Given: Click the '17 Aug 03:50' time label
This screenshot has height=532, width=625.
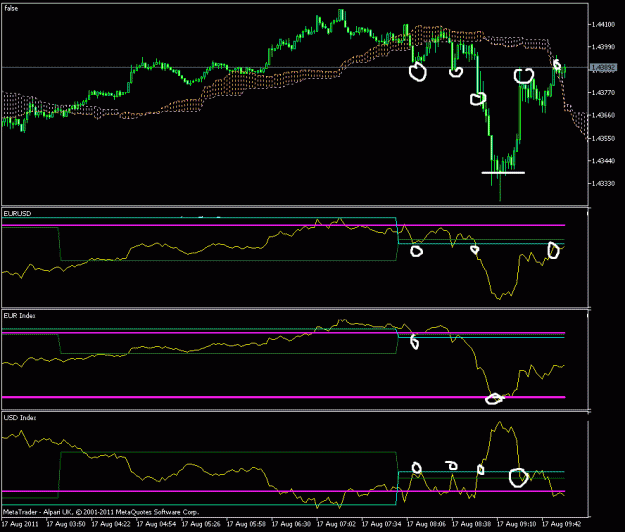Looking at the screenshot, I should pyautogui.click(x=66, y=524).
